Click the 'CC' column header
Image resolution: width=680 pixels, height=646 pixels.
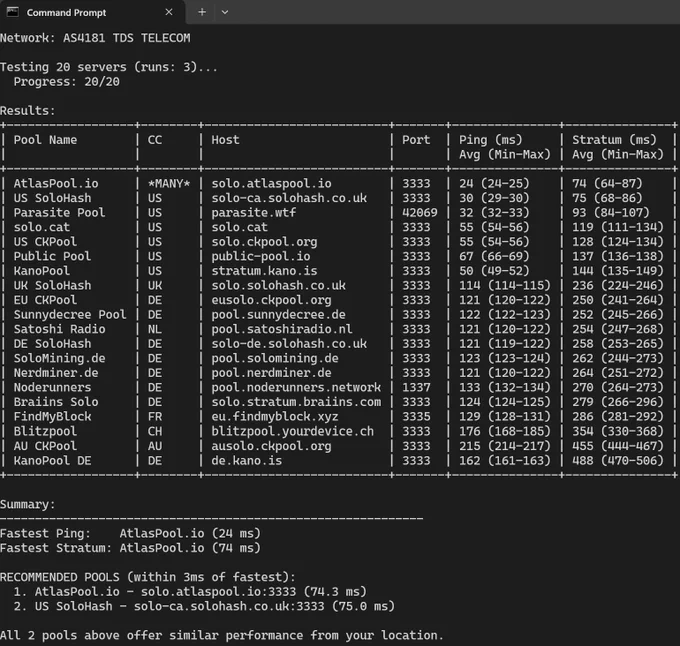[x=155, y=140]
